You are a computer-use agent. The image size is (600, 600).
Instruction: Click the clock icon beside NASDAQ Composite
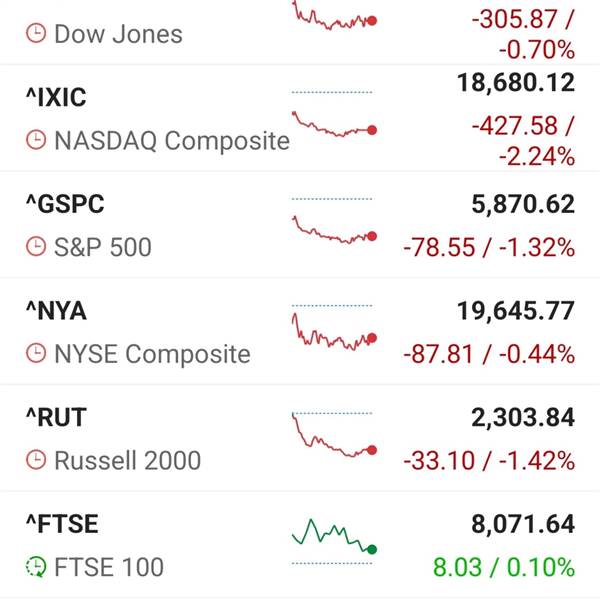click(x=36, y=140)
